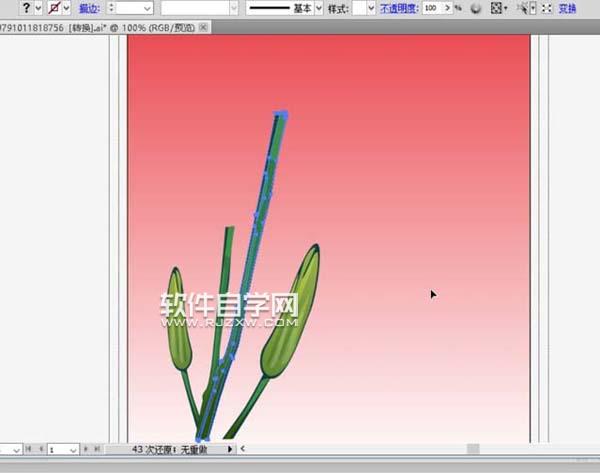Expand the opacity slider arrow

coord(447,8)
